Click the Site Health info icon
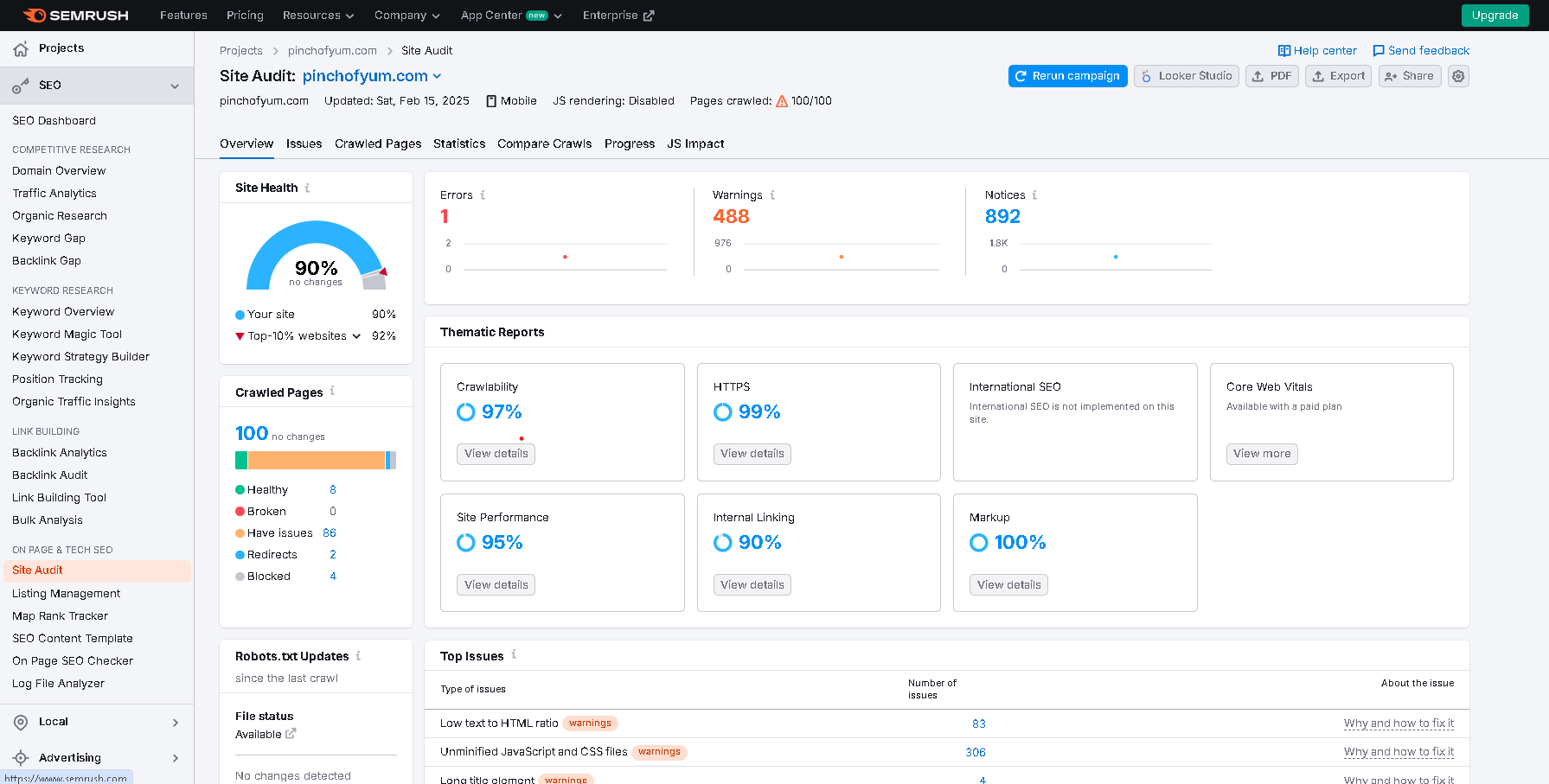1549x784 pixels. 307,188
